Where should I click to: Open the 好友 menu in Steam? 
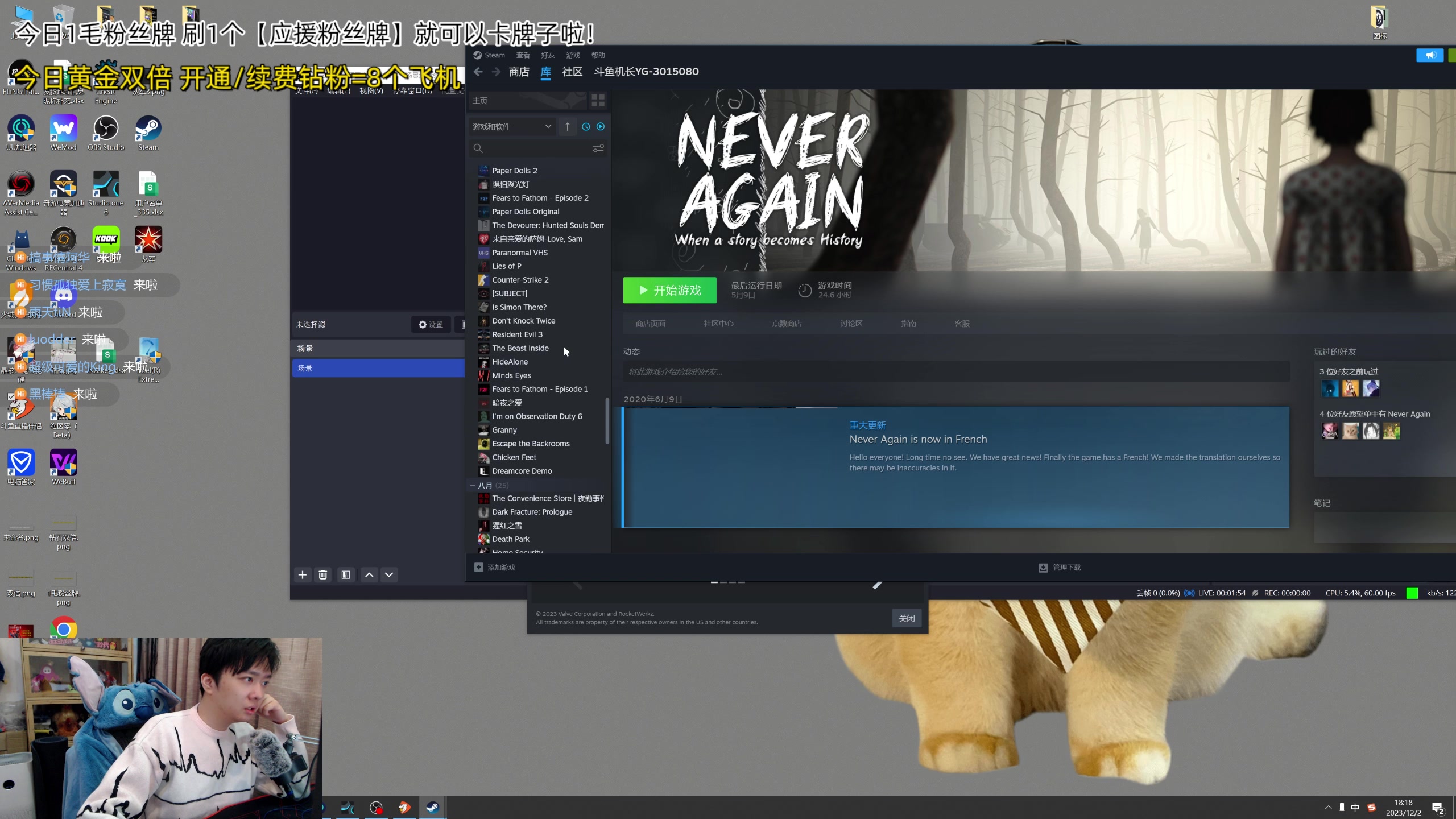pos(548,55)
